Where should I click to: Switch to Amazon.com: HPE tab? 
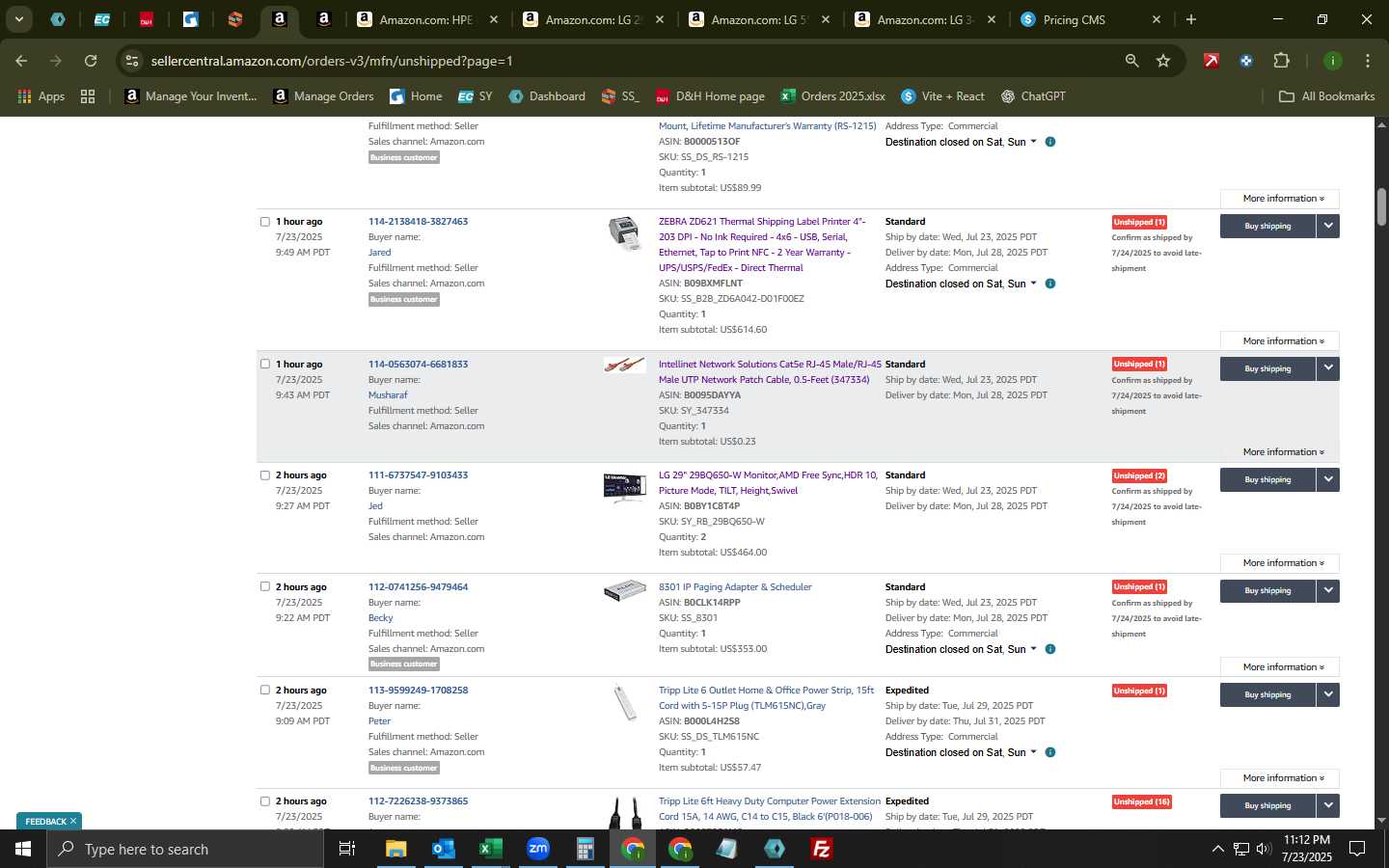[425, 19]
